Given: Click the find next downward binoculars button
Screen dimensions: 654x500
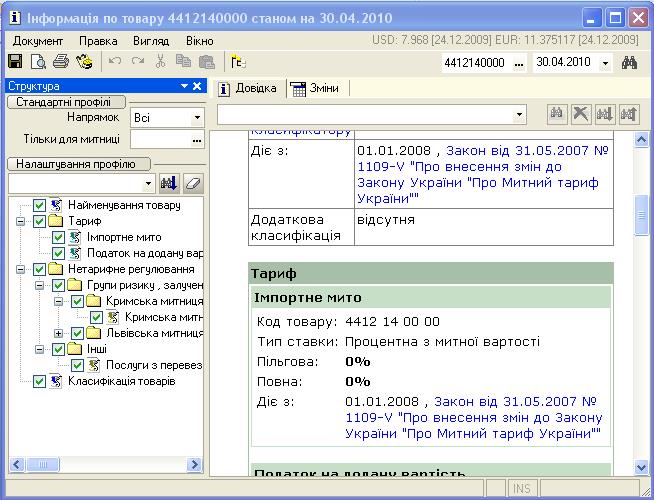Looking at the screenshot, I should [605, 114].
